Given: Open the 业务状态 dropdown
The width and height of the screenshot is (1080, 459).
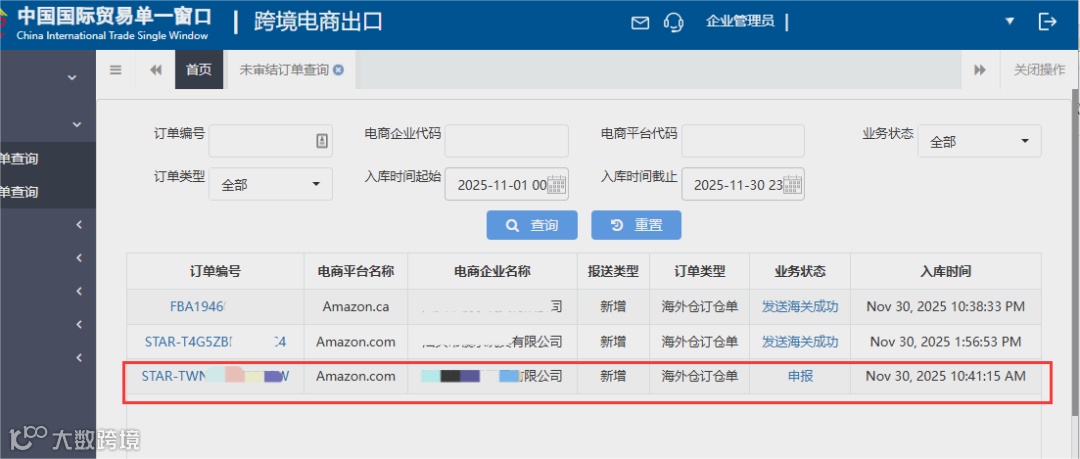Looking at the screenshot, I should (x=979, y=141).
